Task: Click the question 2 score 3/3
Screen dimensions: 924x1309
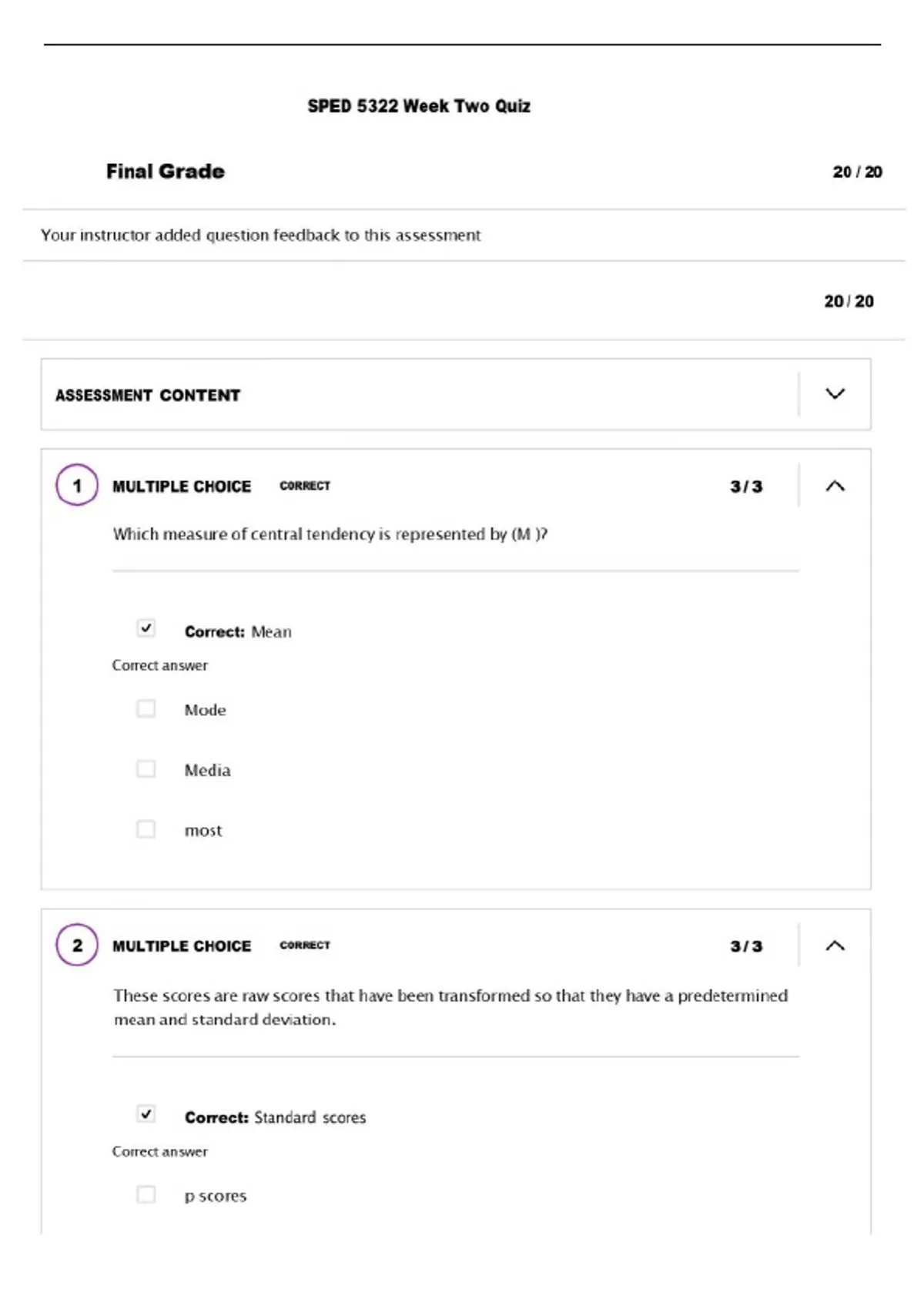Action: pyautogui.click(x=746, y=946)
